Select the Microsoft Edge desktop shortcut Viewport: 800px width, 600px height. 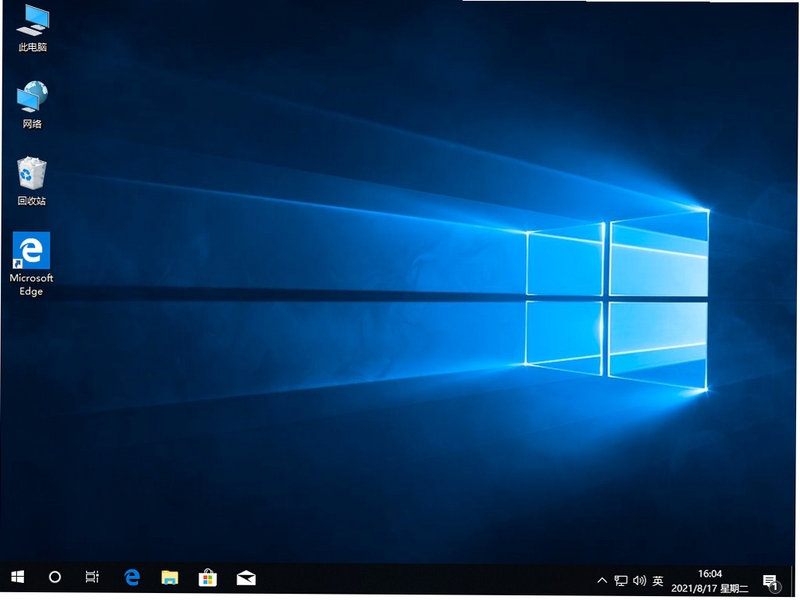[31, 264]
